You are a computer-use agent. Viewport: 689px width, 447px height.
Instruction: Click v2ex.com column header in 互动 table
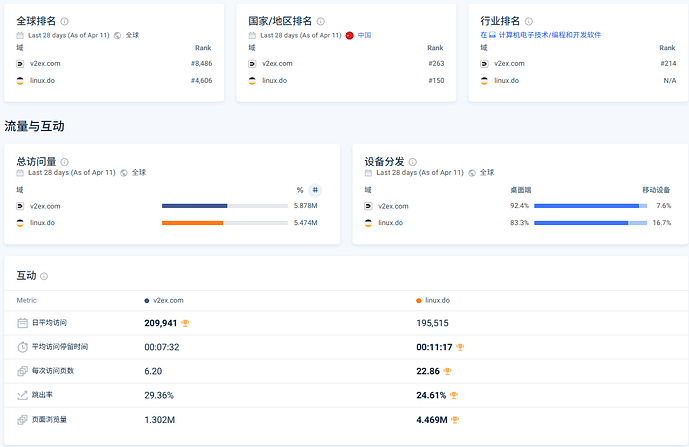pos(164,301)
